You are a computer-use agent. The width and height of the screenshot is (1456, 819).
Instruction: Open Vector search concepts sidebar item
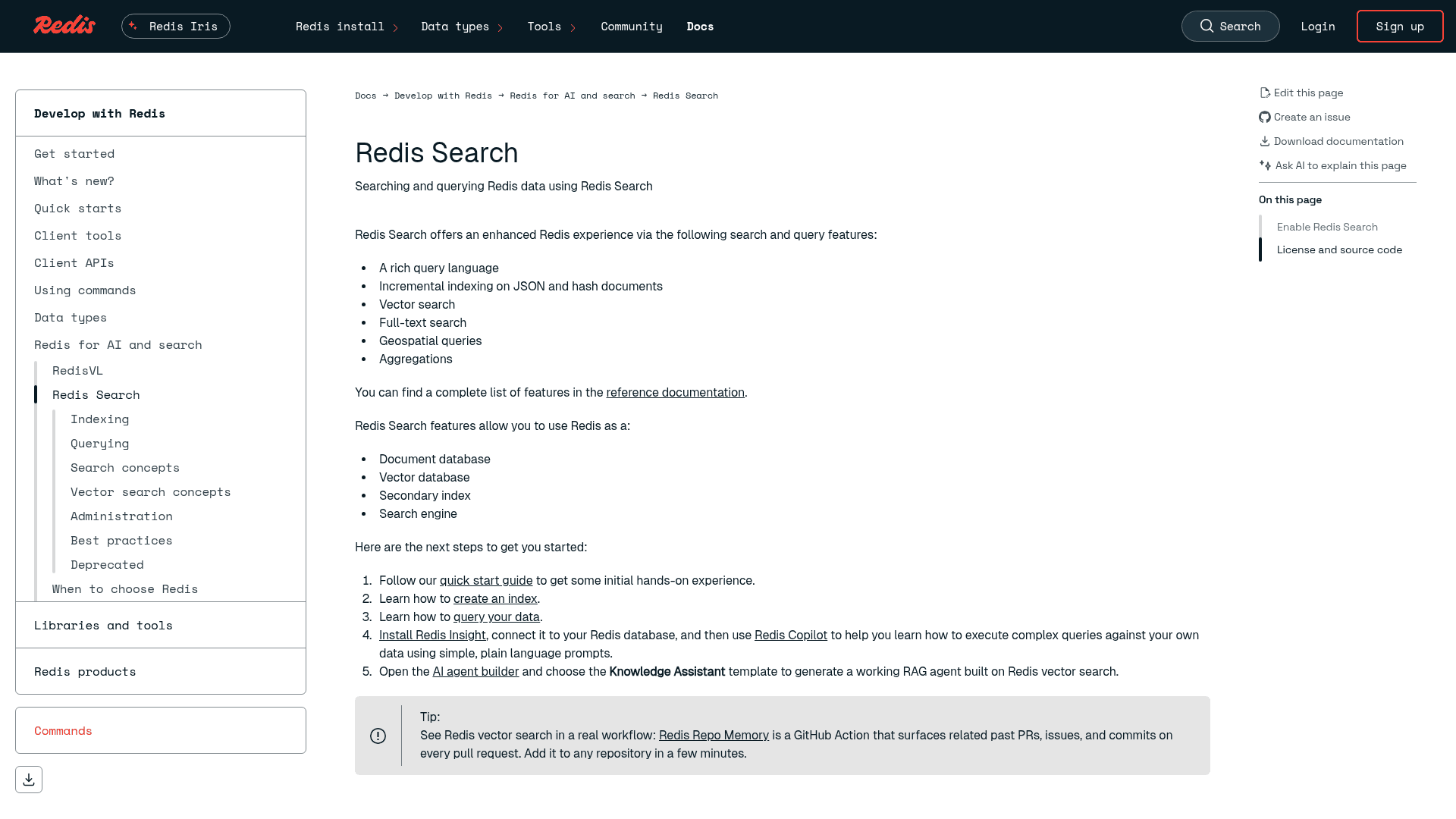click(x=150, y=491)
